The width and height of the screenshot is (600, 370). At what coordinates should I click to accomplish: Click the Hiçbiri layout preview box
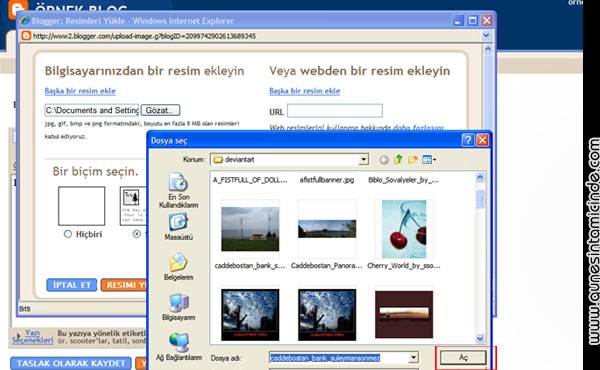82,206
